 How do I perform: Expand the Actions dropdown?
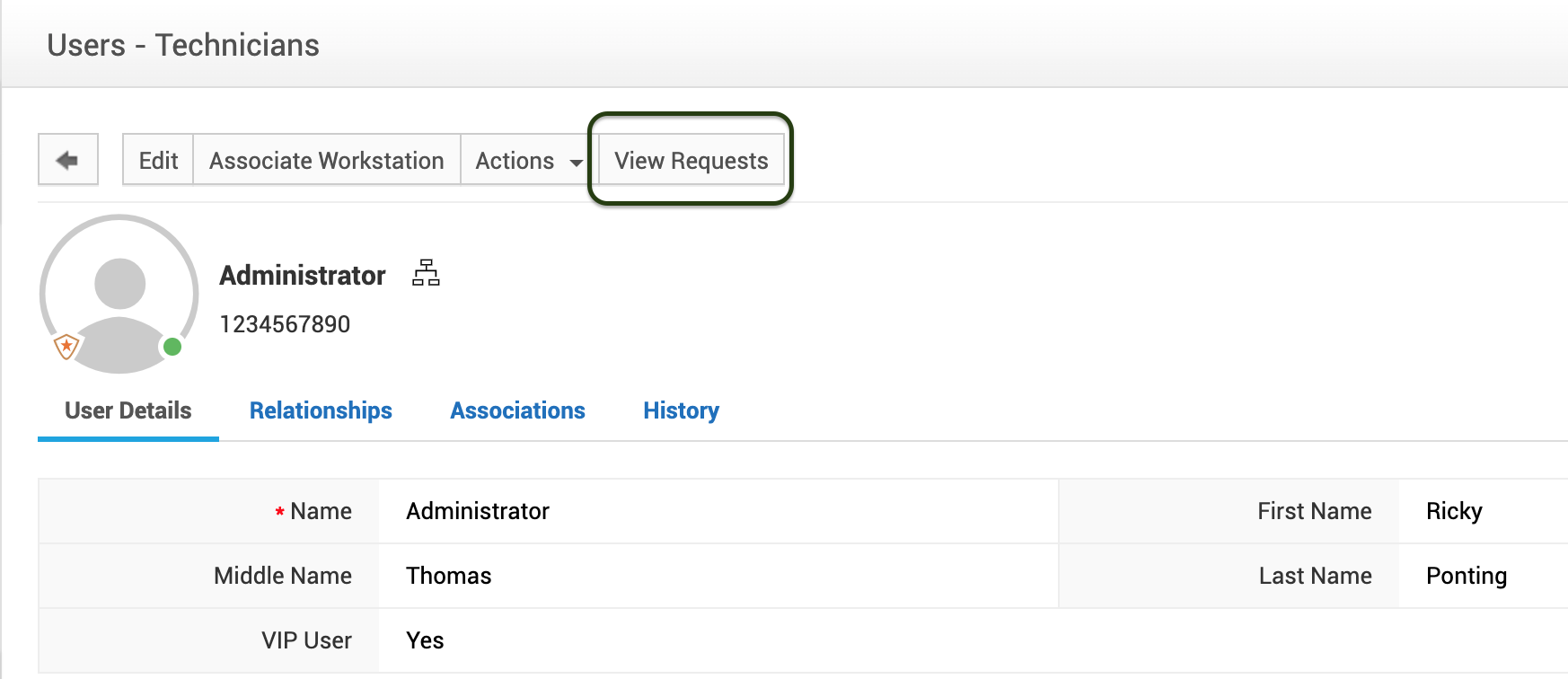click(x=528, y=160)
